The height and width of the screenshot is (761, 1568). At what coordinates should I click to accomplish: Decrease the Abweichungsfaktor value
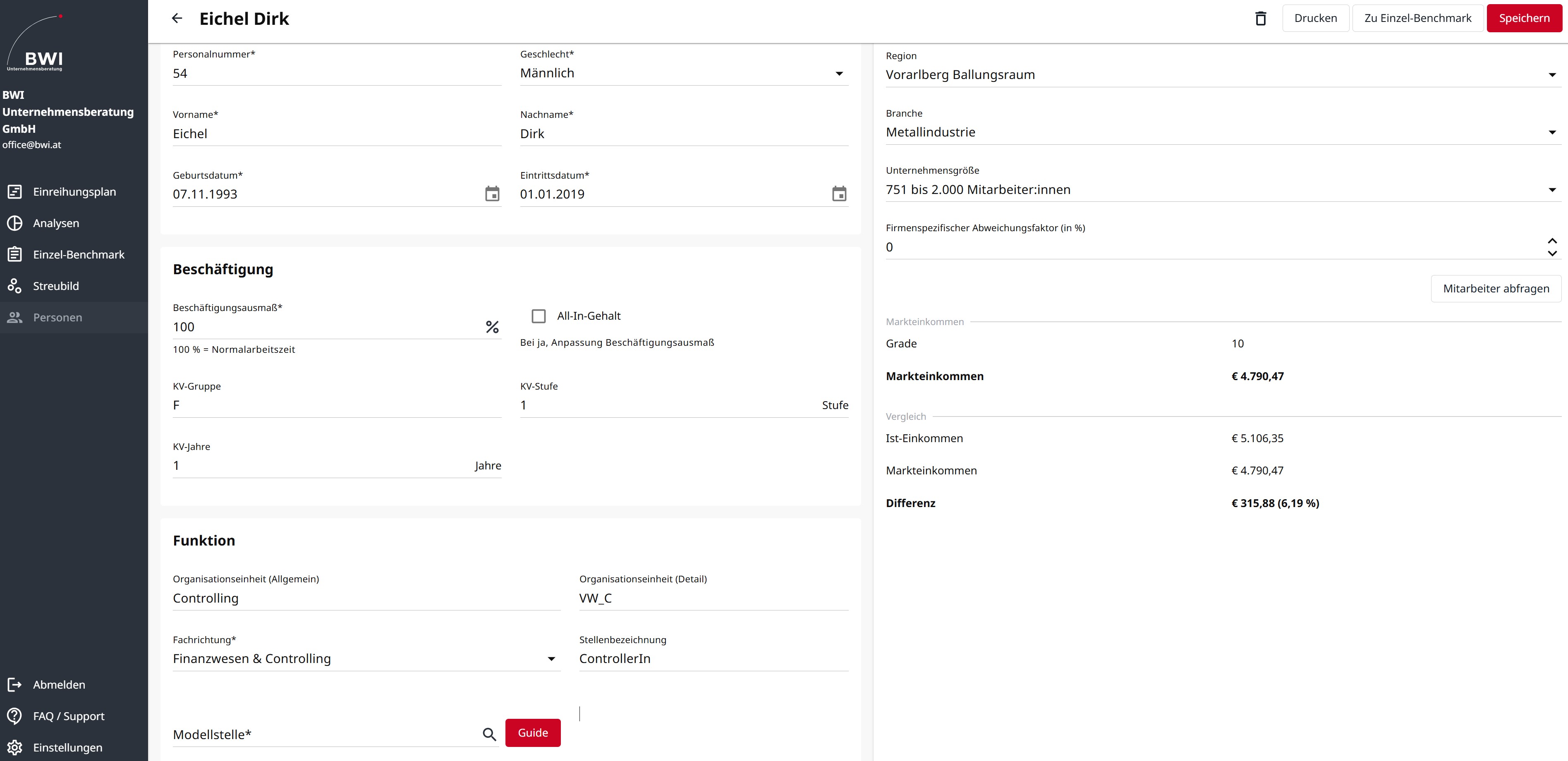coord(1552,253)
